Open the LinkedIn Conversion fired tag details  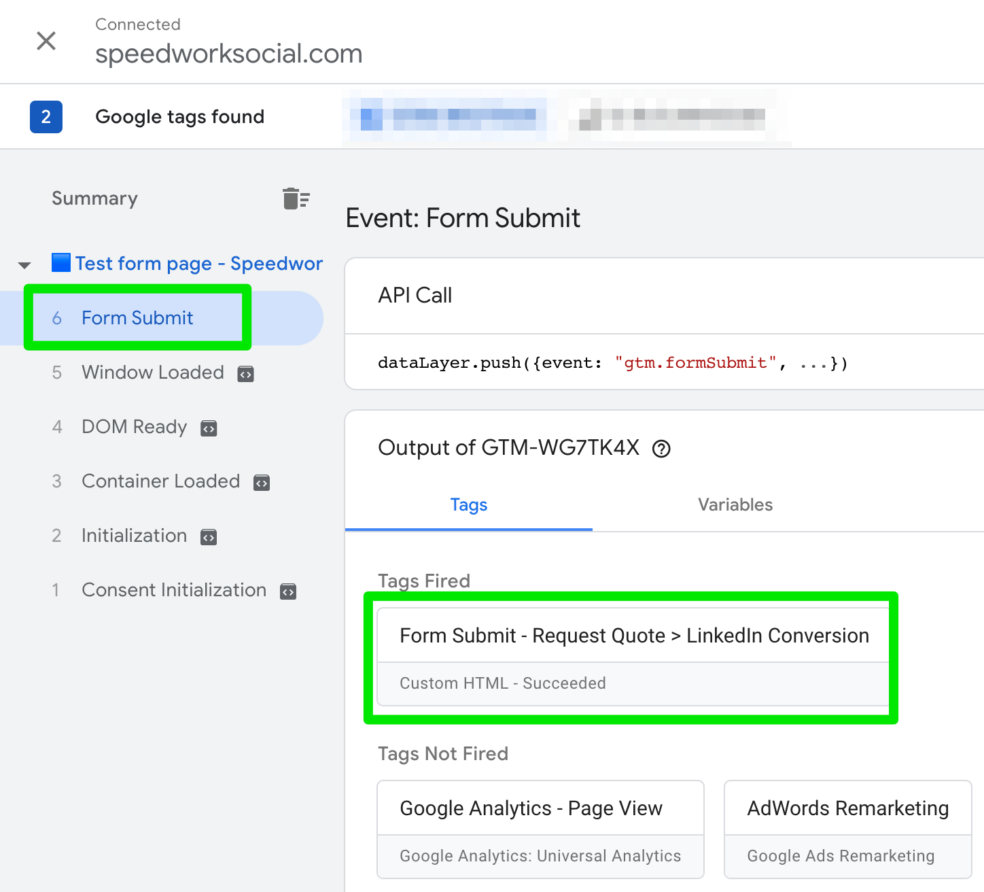(x=632, y=636)
